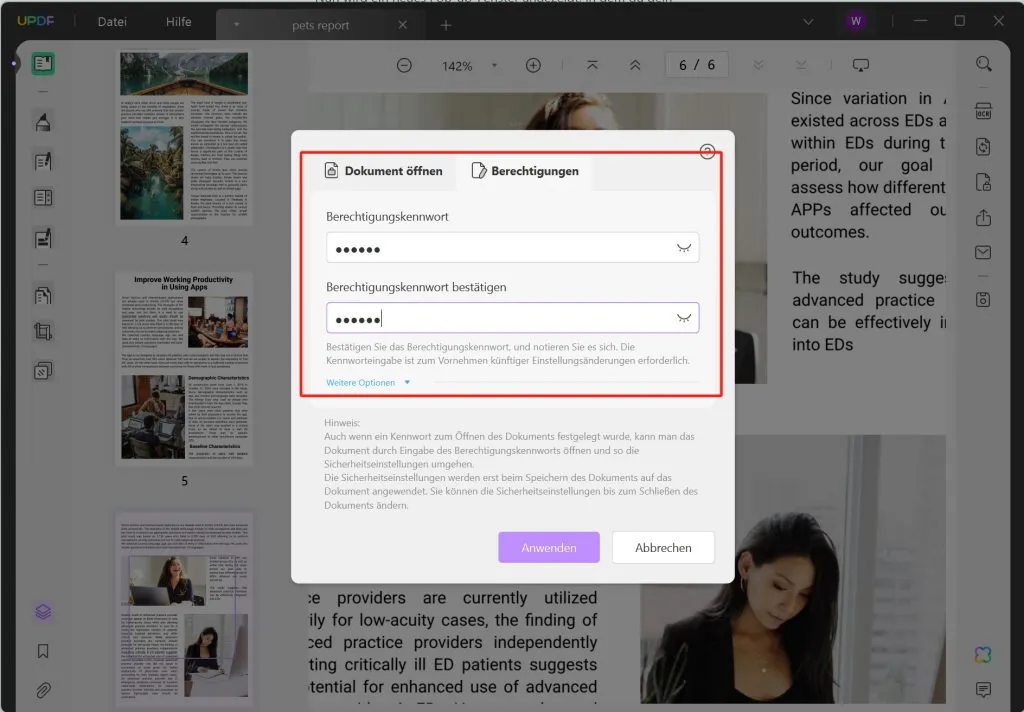Show the Berechtigungskennwort password text
The width and height of the screenshot is (1024, 712).
(x=684, y=248)
